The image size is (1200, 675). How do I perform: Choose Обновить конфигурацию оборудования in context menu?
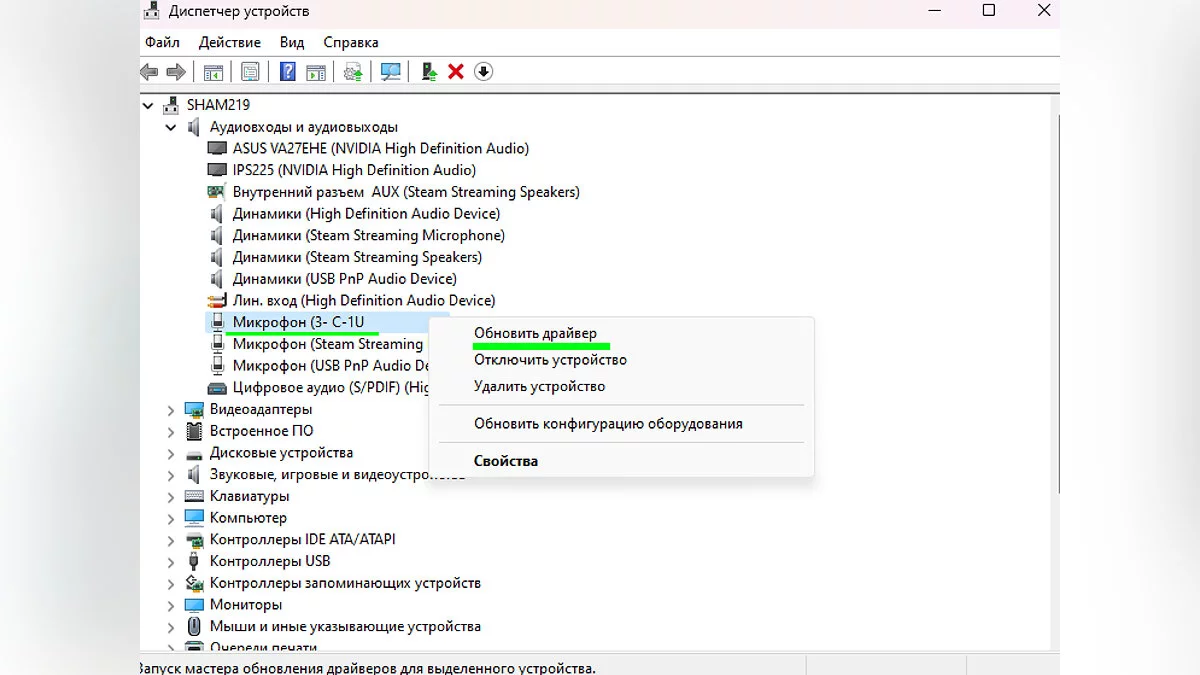(621, 424)
